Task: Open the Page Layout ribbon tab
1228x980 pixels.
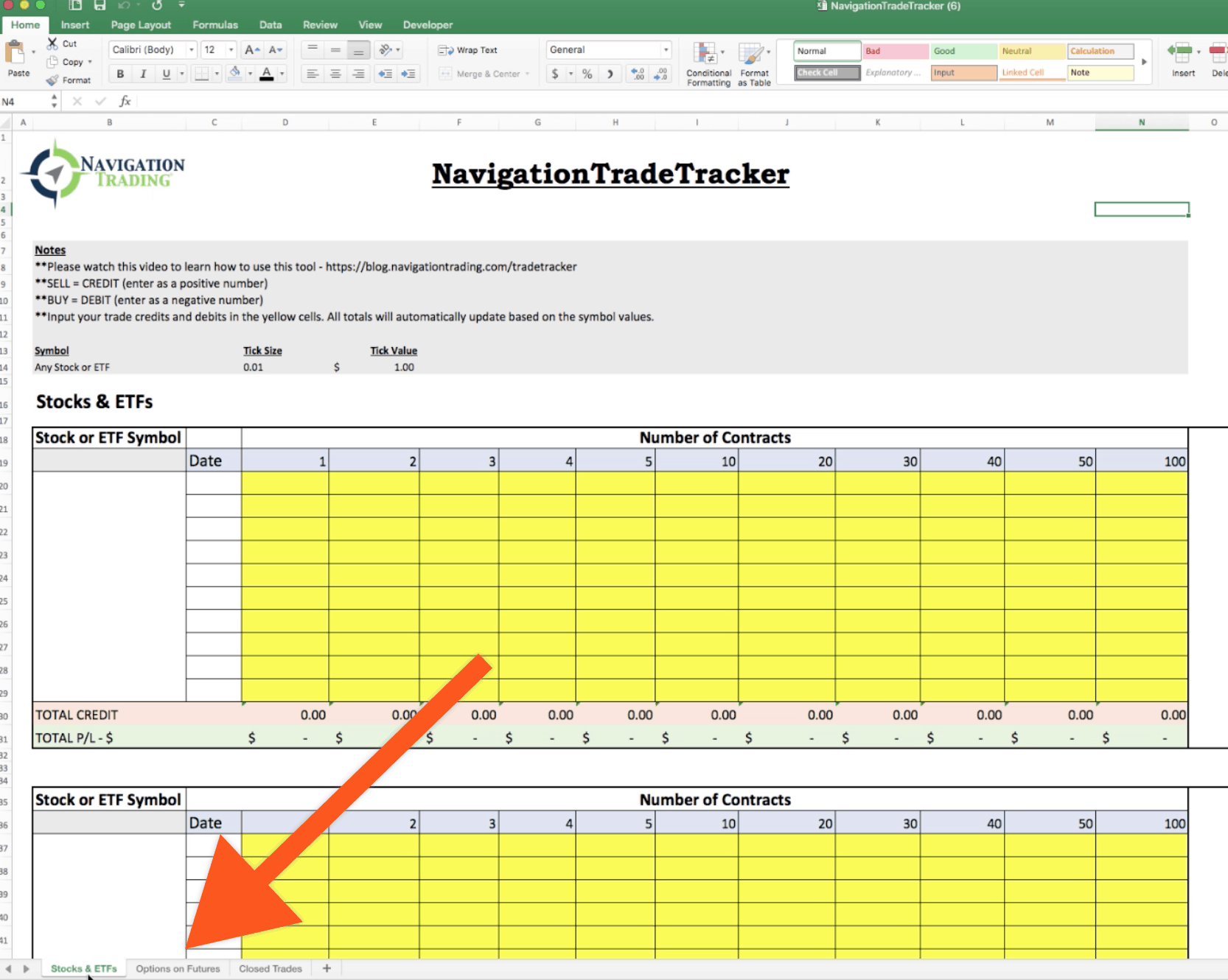Action: click(141, 25)
